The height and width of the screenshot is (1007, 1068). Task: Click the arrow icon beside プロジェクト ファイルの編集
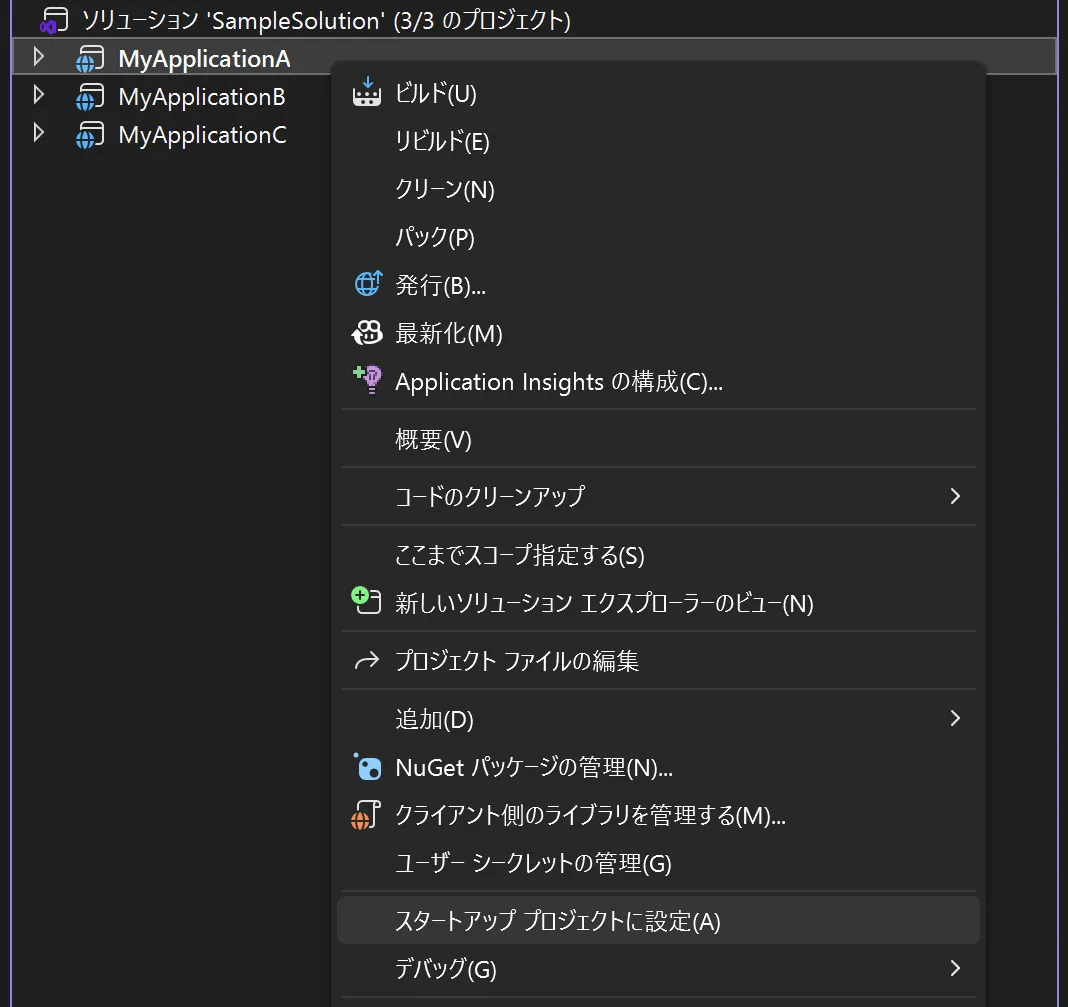(366, 660)
